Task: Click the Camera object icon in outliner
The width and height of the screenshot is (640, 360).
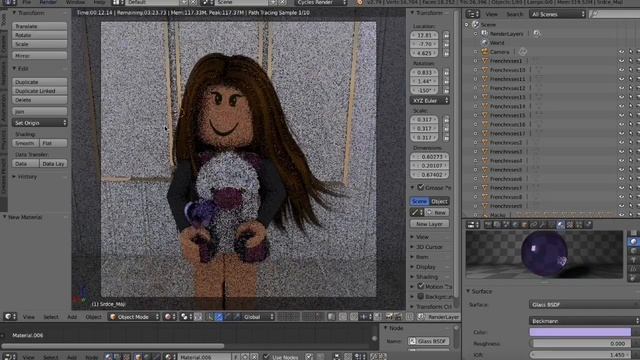Action: (485, 52)
